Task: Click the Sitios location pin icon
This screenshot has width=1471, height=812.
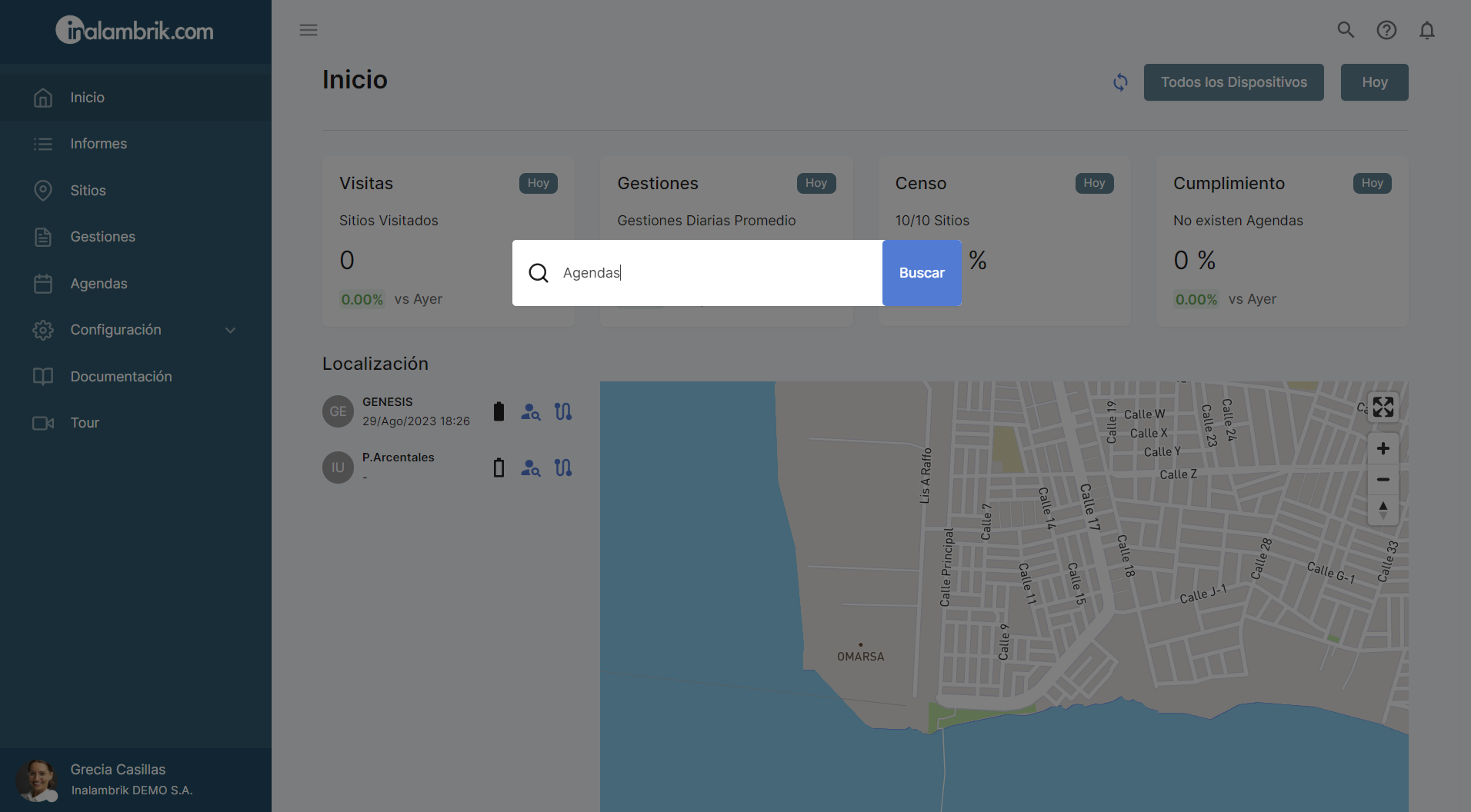Action: (43, 191)
